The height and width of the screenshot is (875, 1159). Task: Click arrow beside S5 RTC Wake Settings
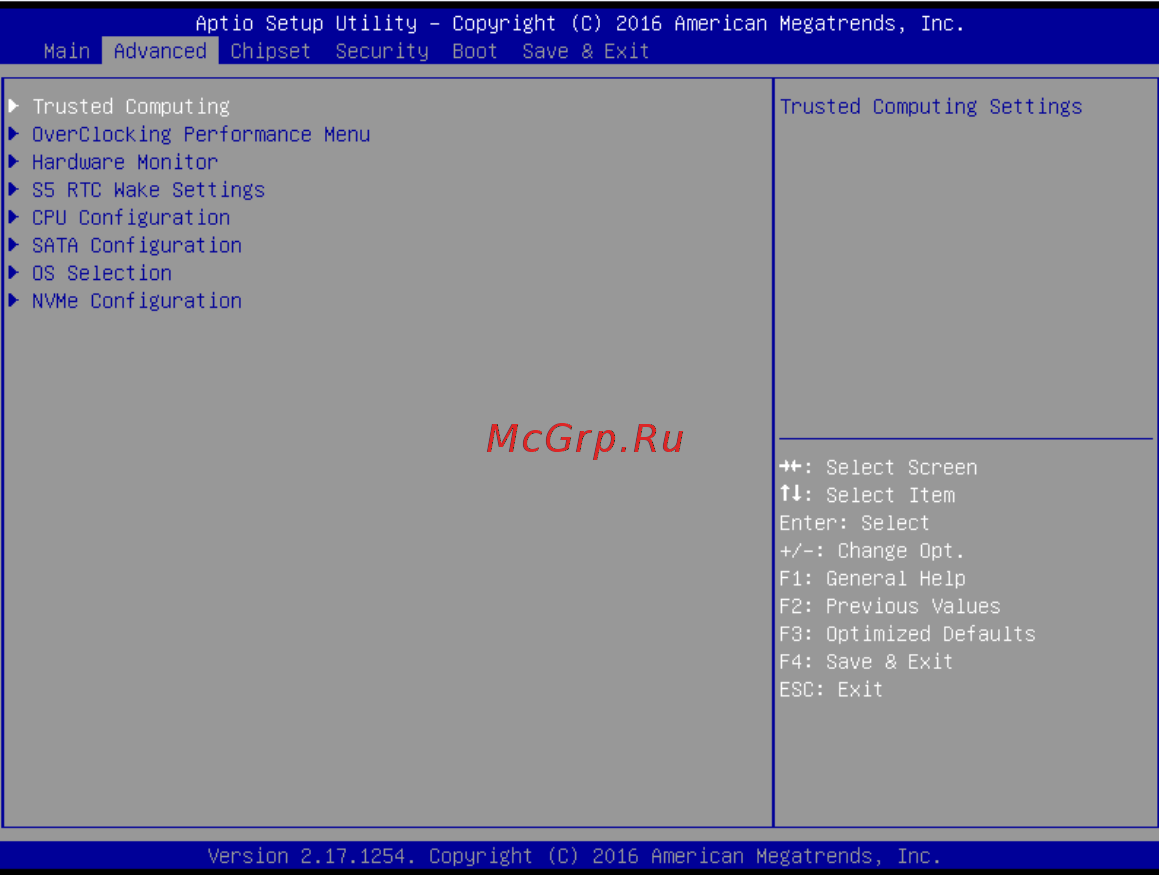(x=14, y=189)
